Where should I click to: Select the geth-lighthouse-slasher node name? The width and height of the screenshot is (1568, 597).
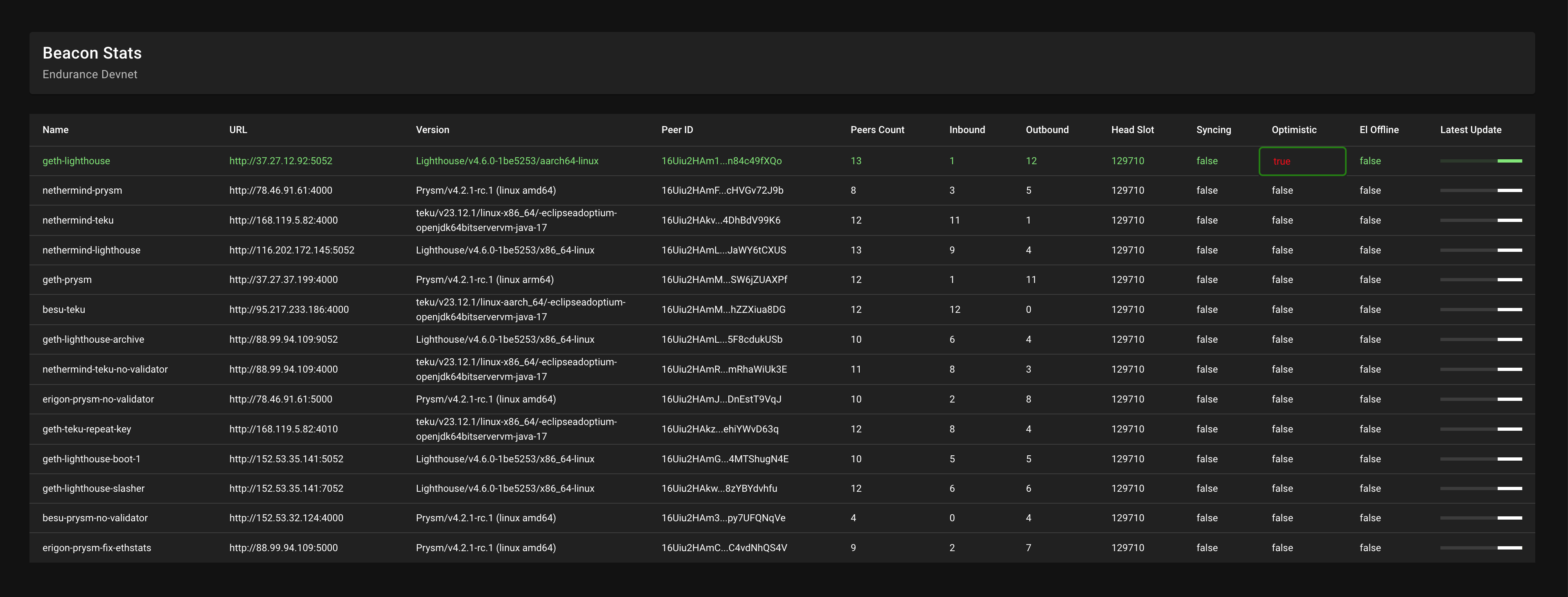tap(94, 488)
